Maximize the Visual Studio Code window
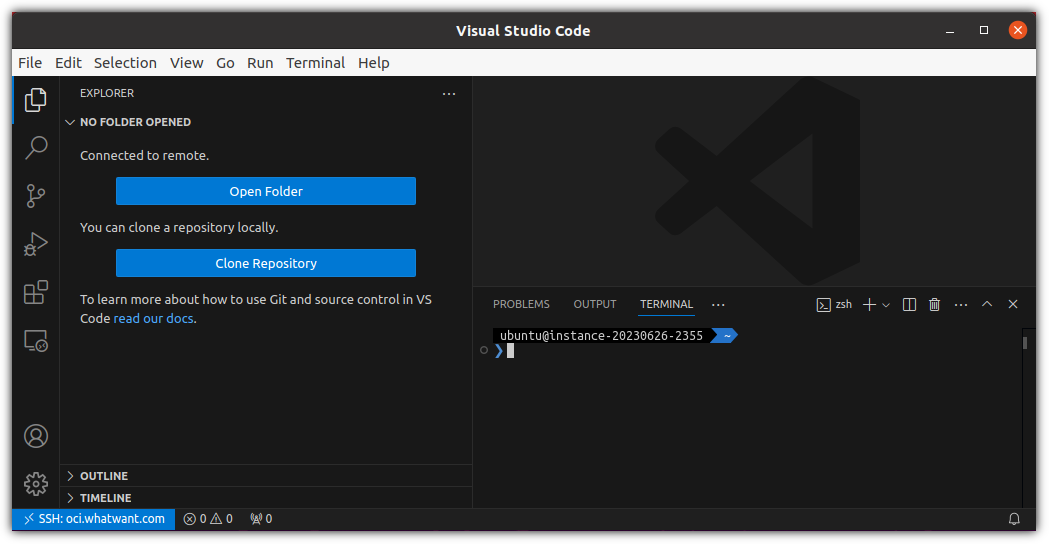This screenshot has height=544, width=1049. [x=983, y=30]
